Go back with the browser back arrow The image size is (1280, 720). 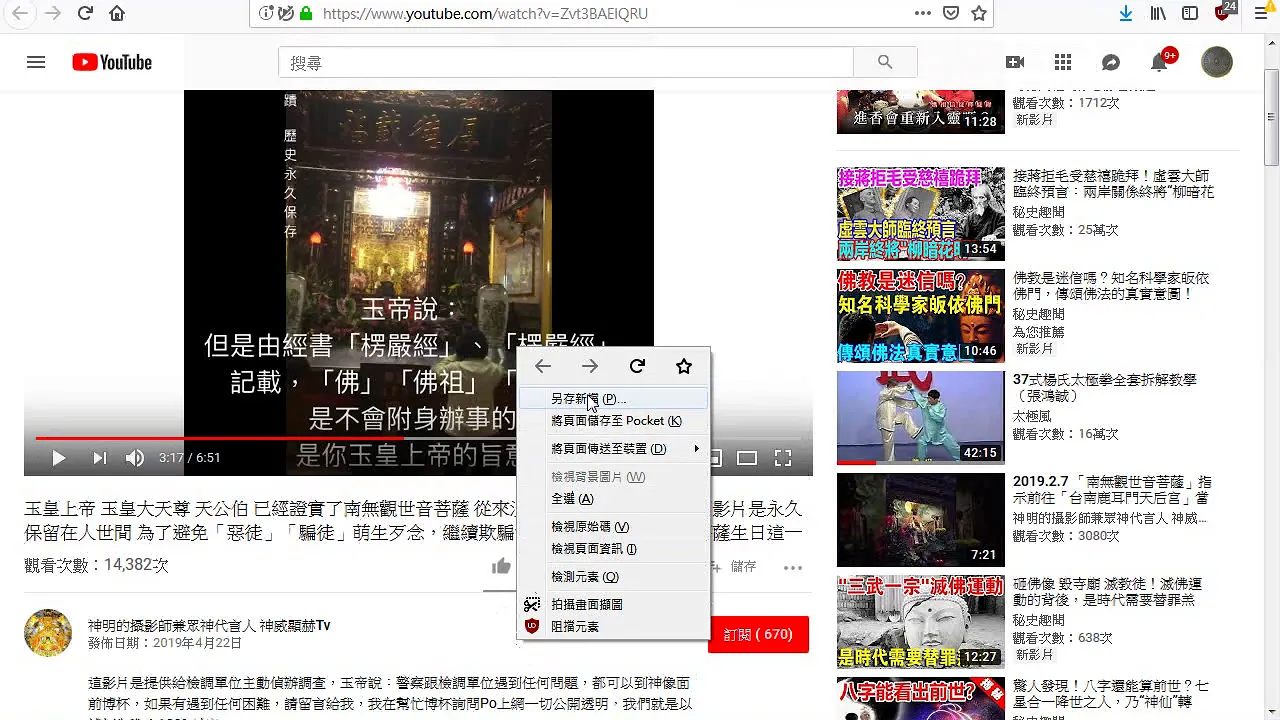coord(20,13)
